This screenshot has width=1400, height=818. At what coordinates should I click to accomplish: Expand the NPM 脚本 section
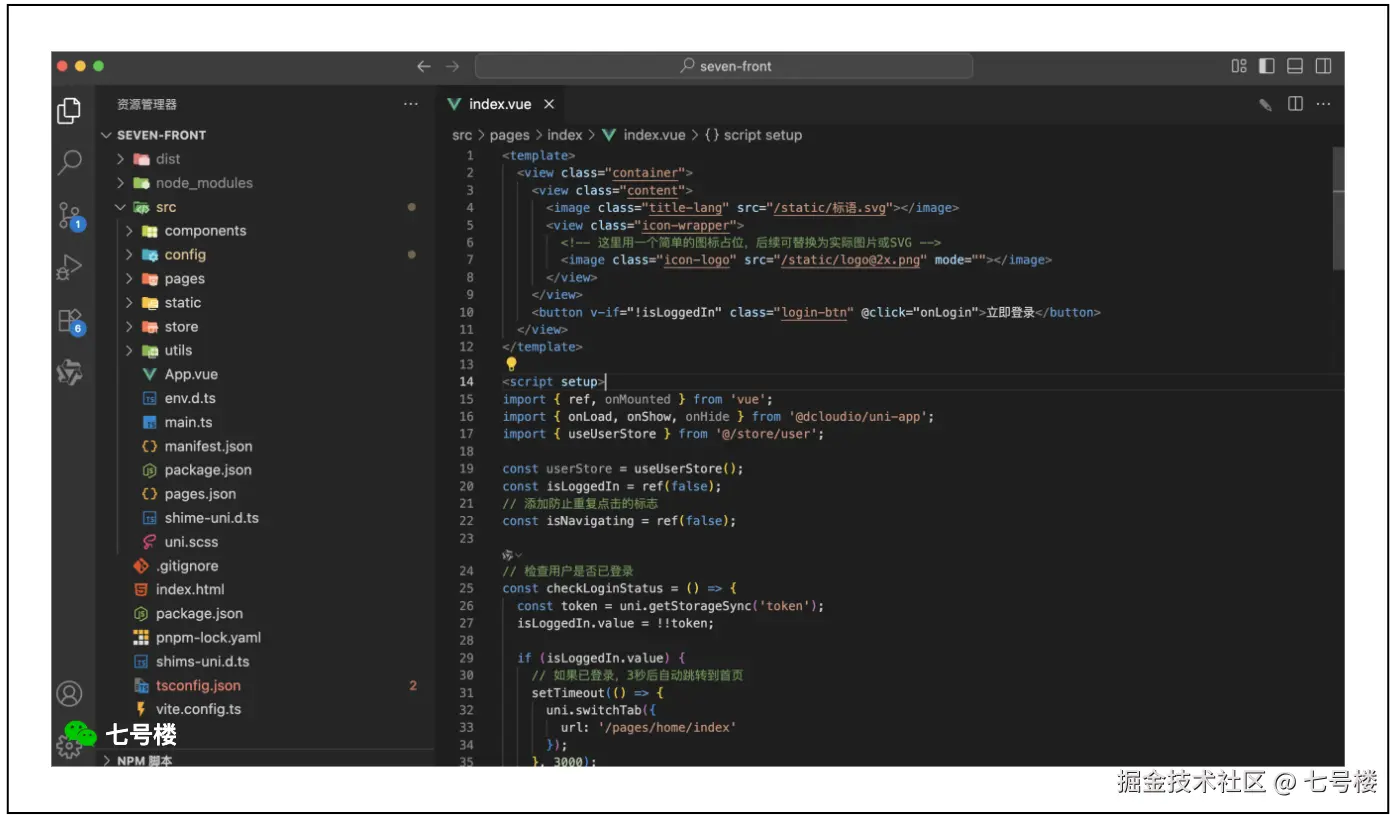pos(145,761)
